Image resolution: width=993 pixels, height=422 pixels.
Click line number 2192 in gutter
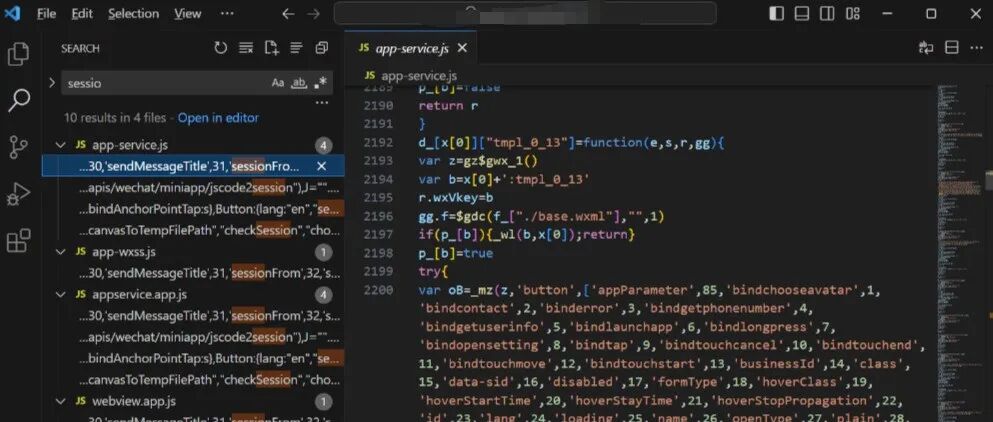(x=378, y=143)
